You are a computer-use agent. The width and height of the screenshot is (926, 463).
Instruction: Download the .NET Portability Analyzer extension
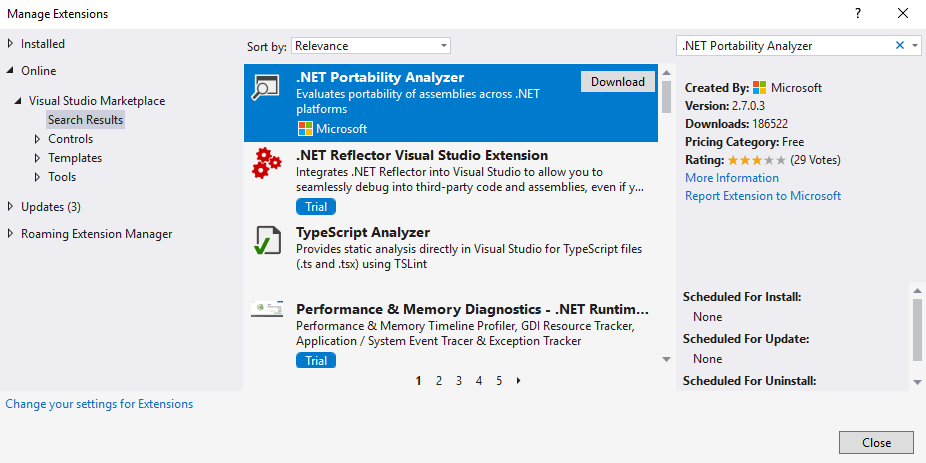[618, 81]
